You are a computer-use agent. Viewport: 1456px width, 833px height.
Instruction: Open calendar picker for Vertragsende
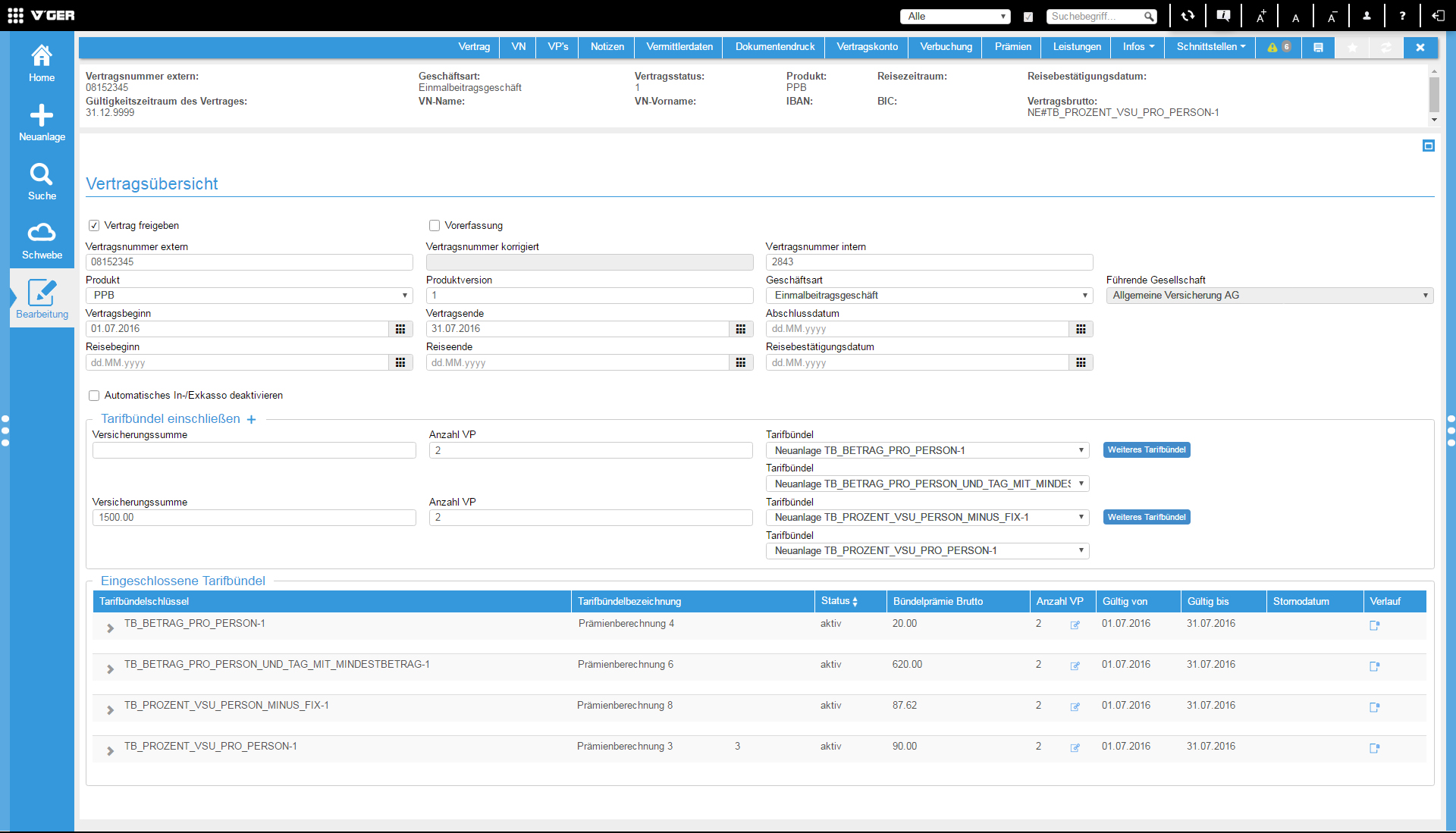tap(741, 329)
